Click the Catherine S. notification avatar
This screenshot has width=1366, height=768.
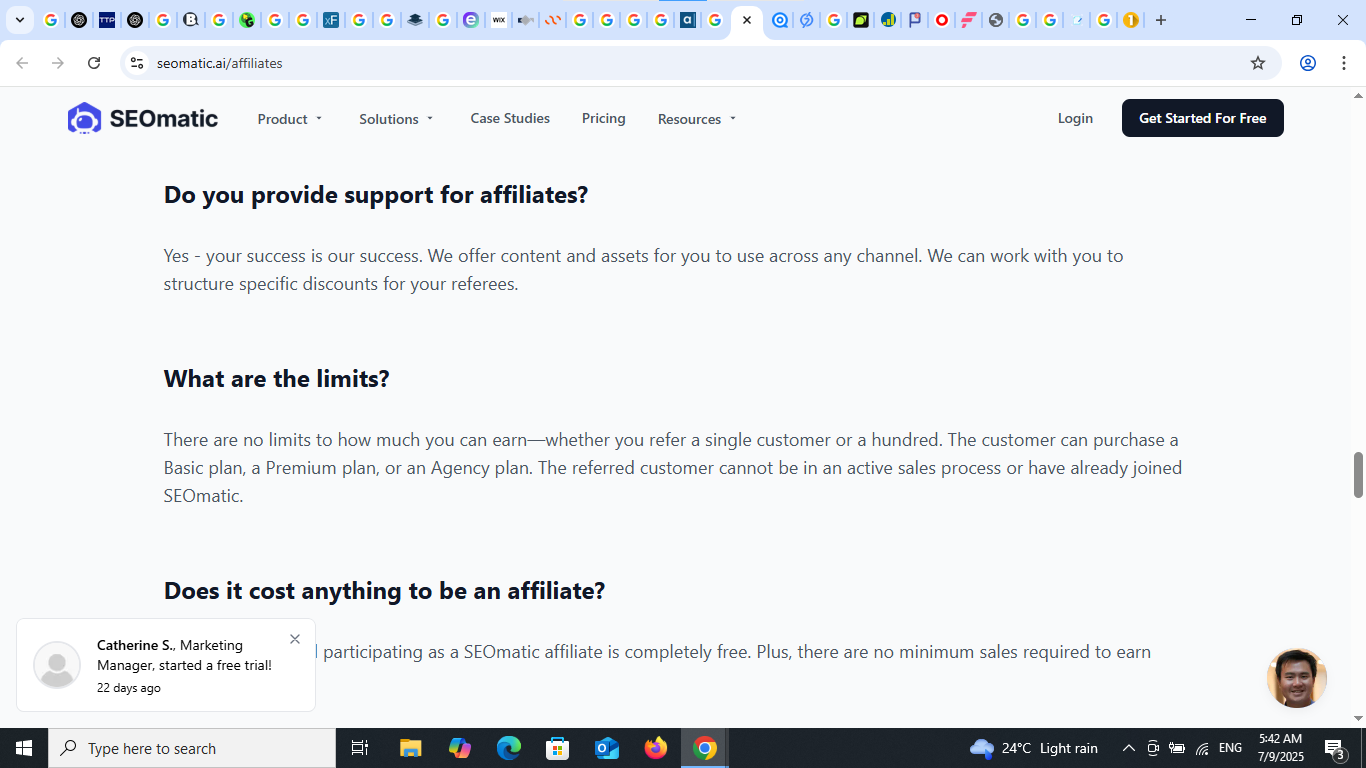pyautogui.click(x=57, y=665)
